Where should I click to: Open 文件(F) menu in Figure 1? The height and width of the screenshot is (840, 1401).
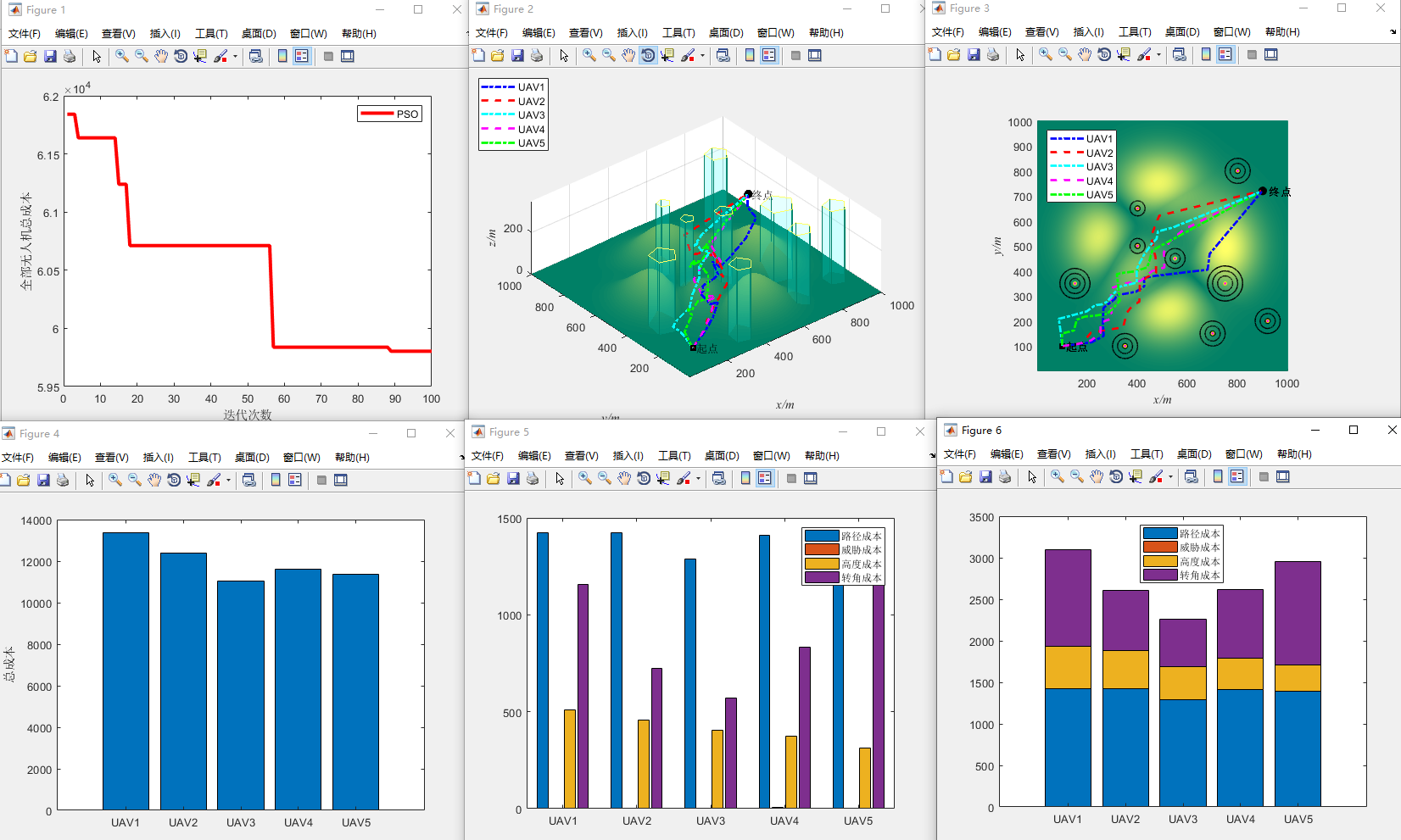coord(25,34)
